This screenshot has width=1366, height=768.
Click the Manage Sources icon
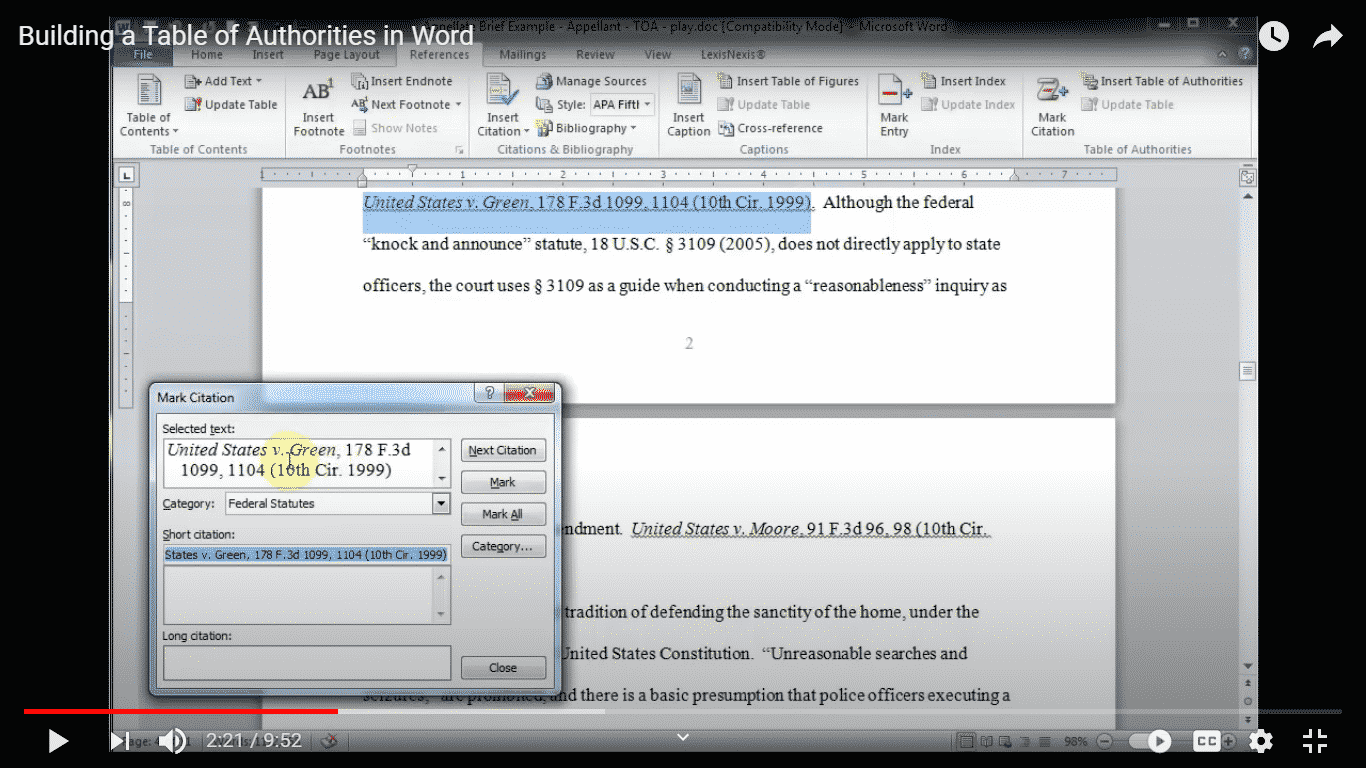[x=592, y=81]
